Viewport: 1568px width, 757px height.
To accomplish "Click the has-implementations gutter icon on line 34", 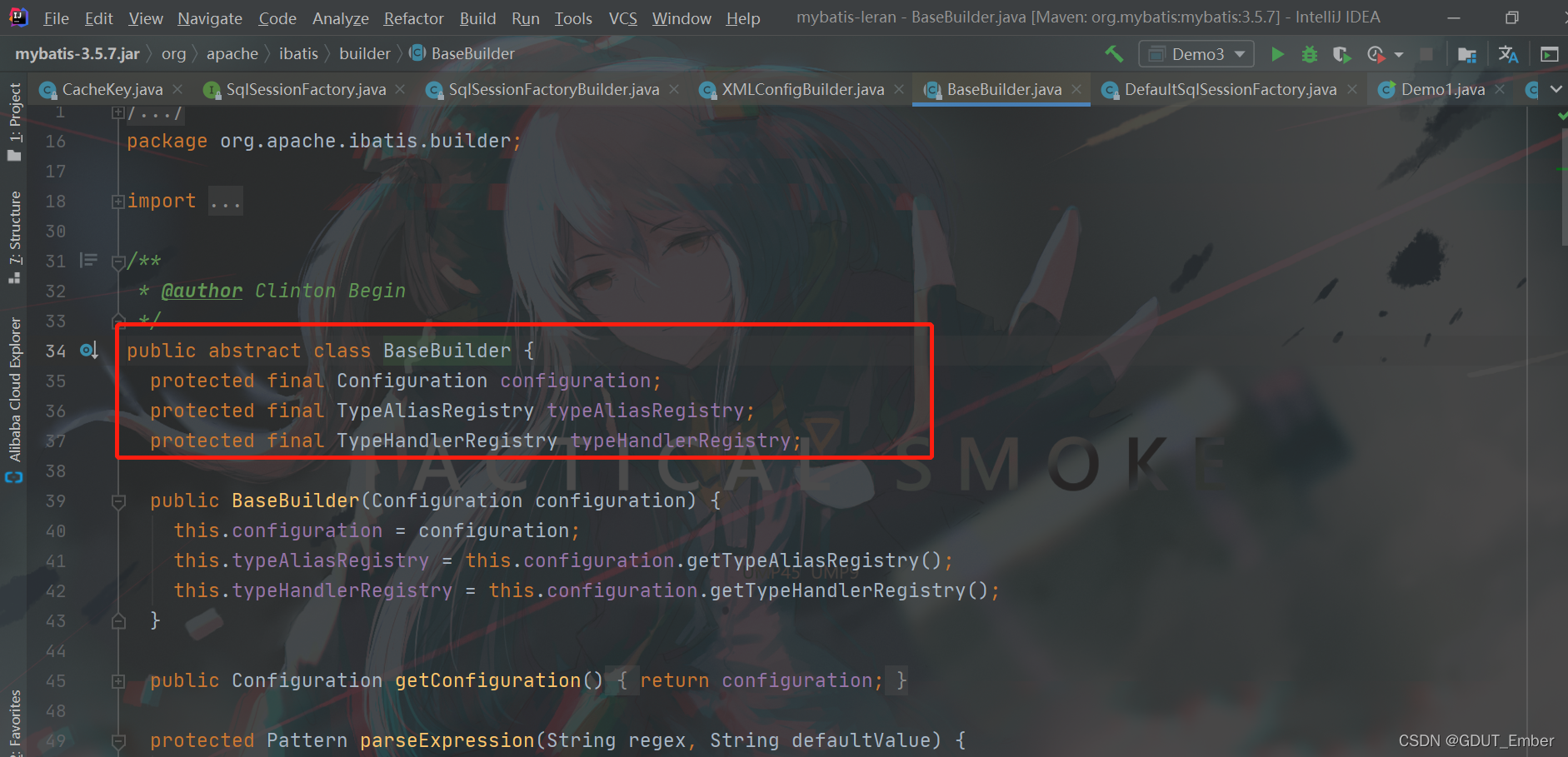I will [x=89, y=351].
